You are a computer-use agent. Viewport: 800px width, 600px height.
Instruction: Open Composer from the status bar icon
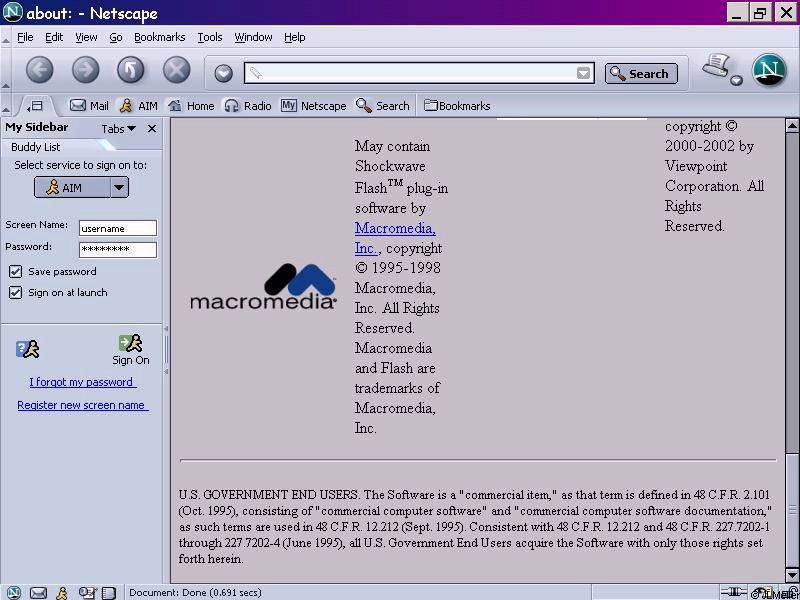click(87, 593)
